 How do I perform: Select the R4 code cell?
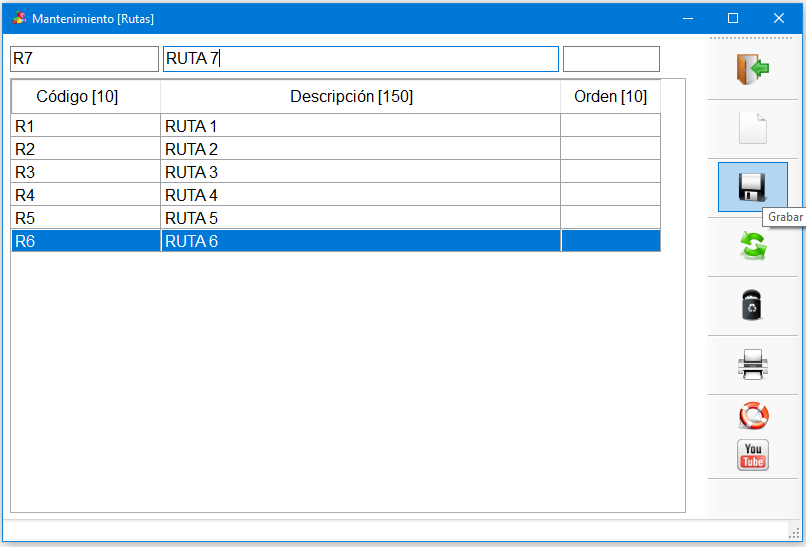point(86,195)
